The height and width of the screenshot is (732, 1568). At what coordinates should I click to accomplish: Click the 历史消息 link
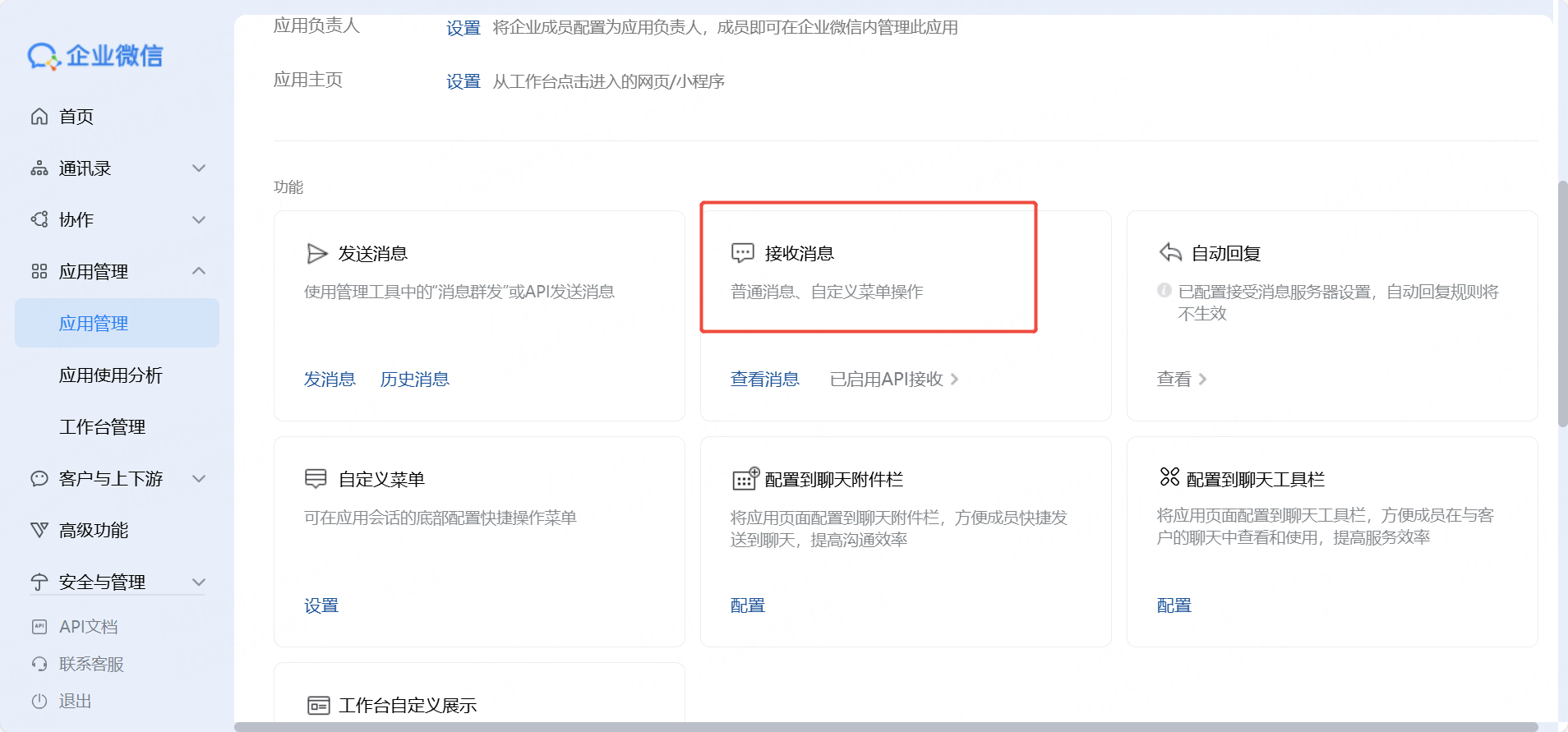pos(414,380)
